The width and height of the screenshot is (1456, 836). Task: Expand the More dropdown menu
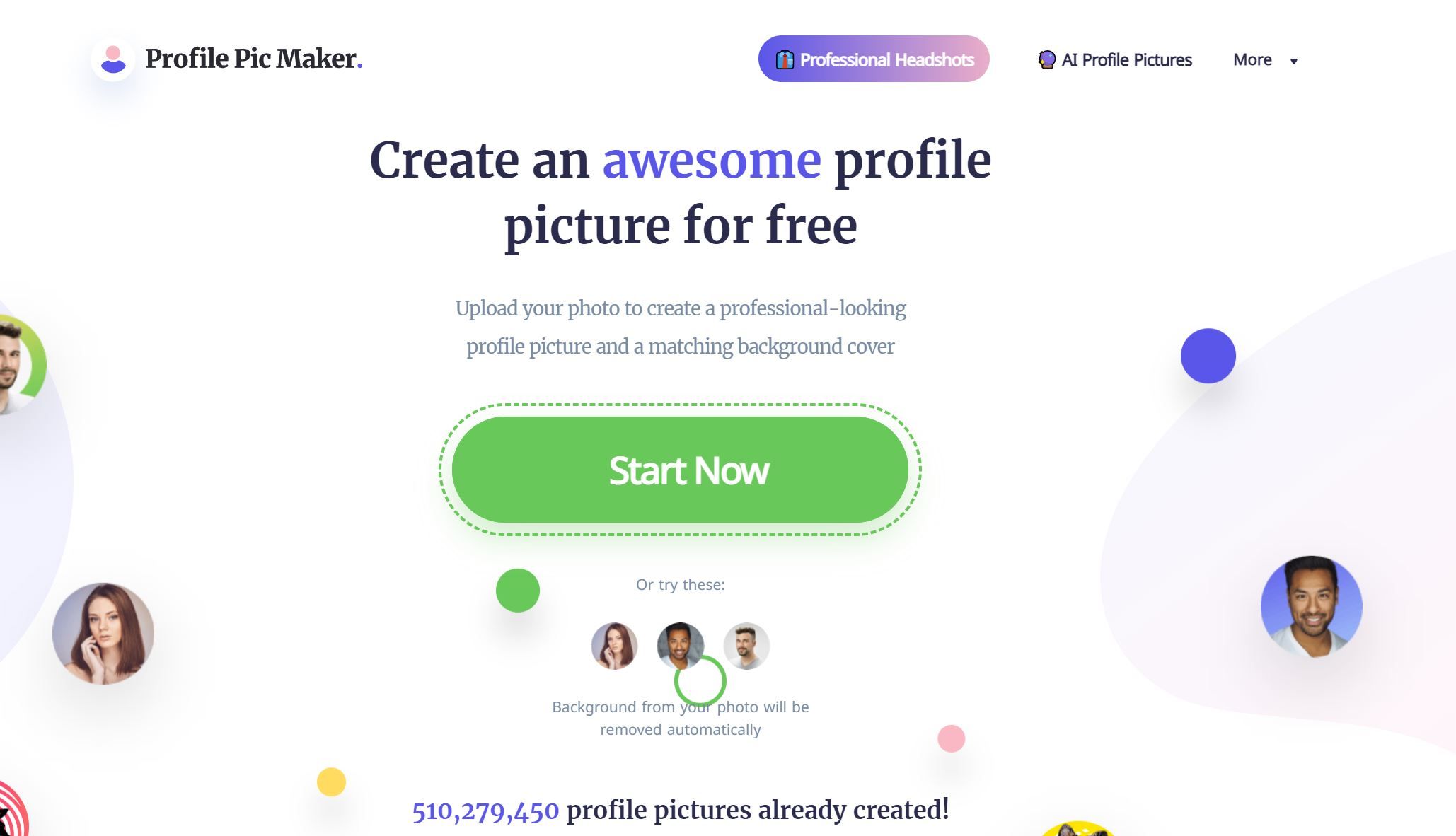pos(1266,59)
